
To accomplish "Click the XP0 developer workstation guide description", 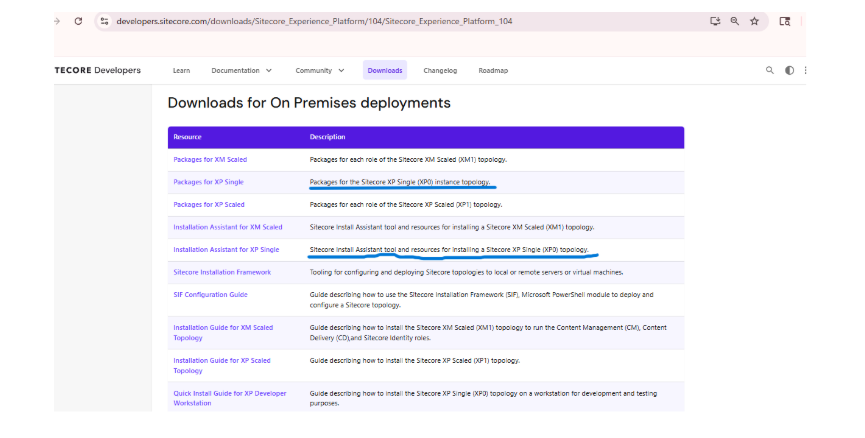I will pyautogui.click(x=483, y=398).
